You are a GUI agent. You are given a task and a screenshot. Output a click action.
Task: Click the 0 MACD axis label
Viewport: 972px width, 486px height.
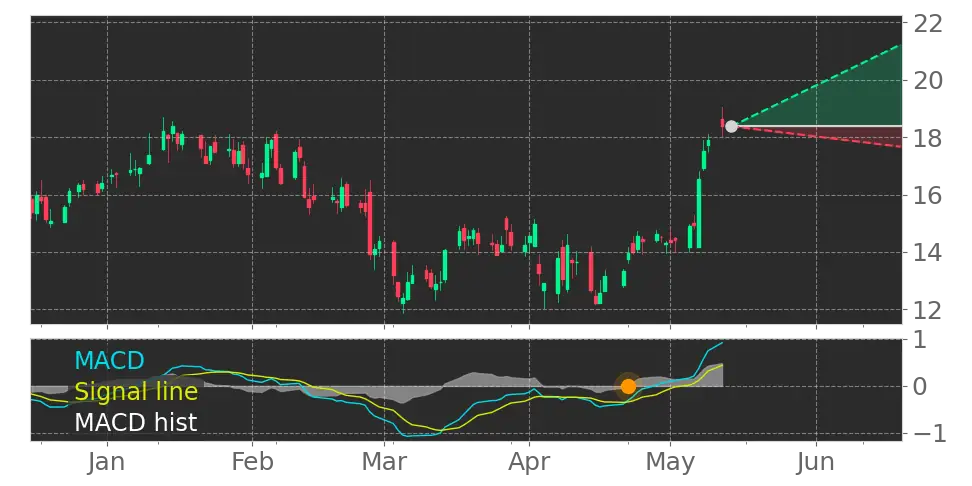pyautogui.click(x=921, y=387)
